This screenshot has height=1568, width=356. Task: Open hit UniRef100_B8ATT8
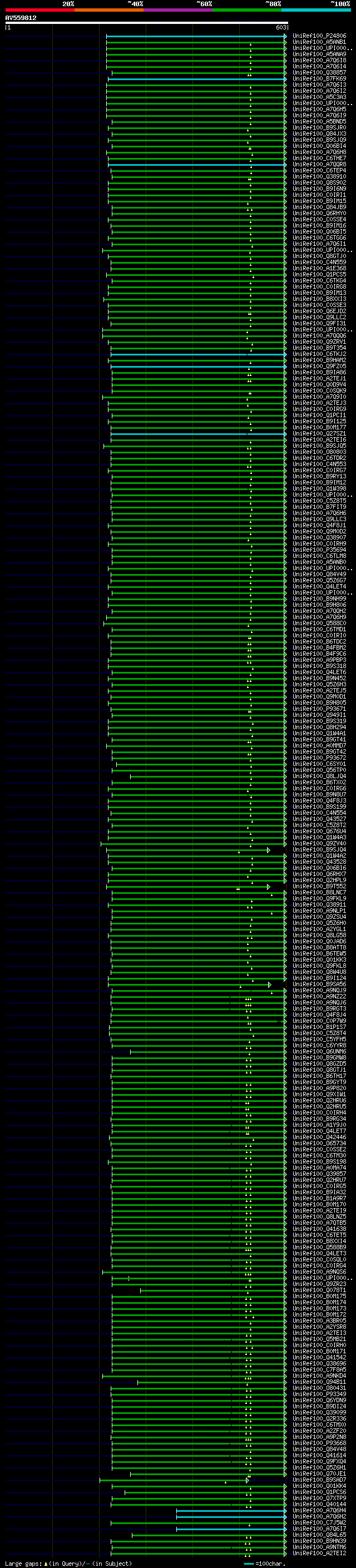point(319,947)
